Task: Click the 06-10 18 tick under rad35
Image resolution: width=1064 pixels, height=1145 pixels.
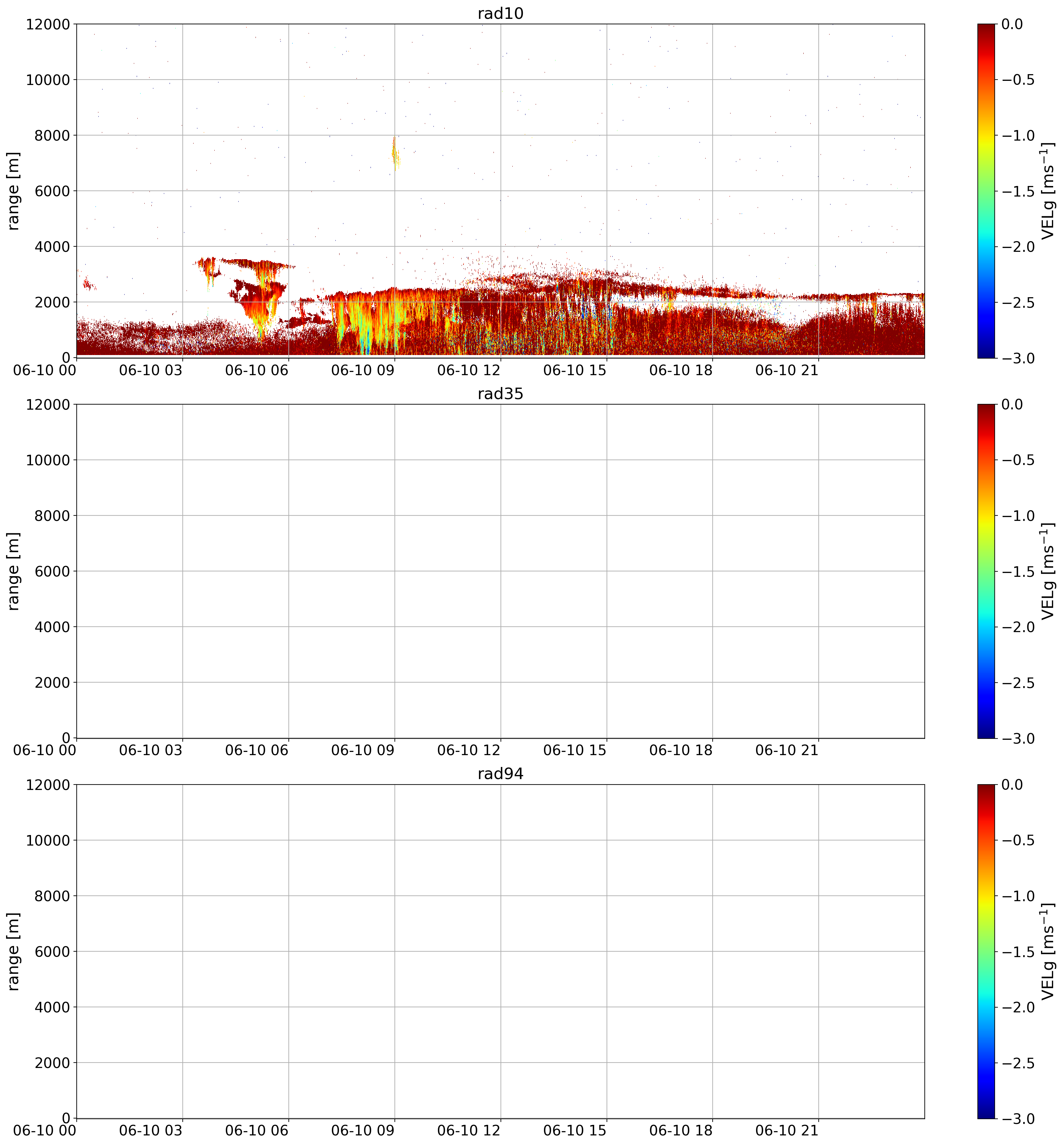Action: click(x=681, y=750)
